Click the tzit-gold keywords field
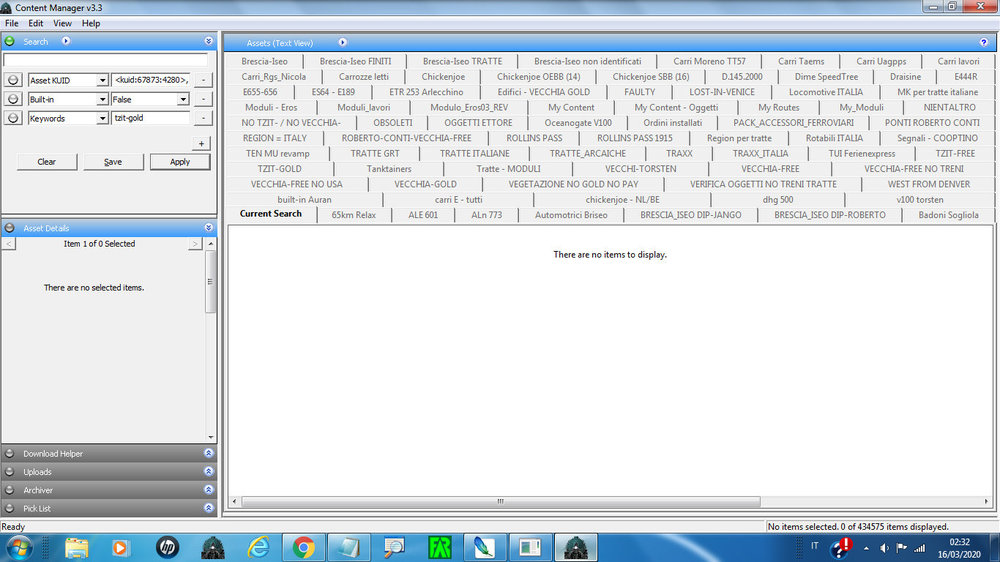 151,119
